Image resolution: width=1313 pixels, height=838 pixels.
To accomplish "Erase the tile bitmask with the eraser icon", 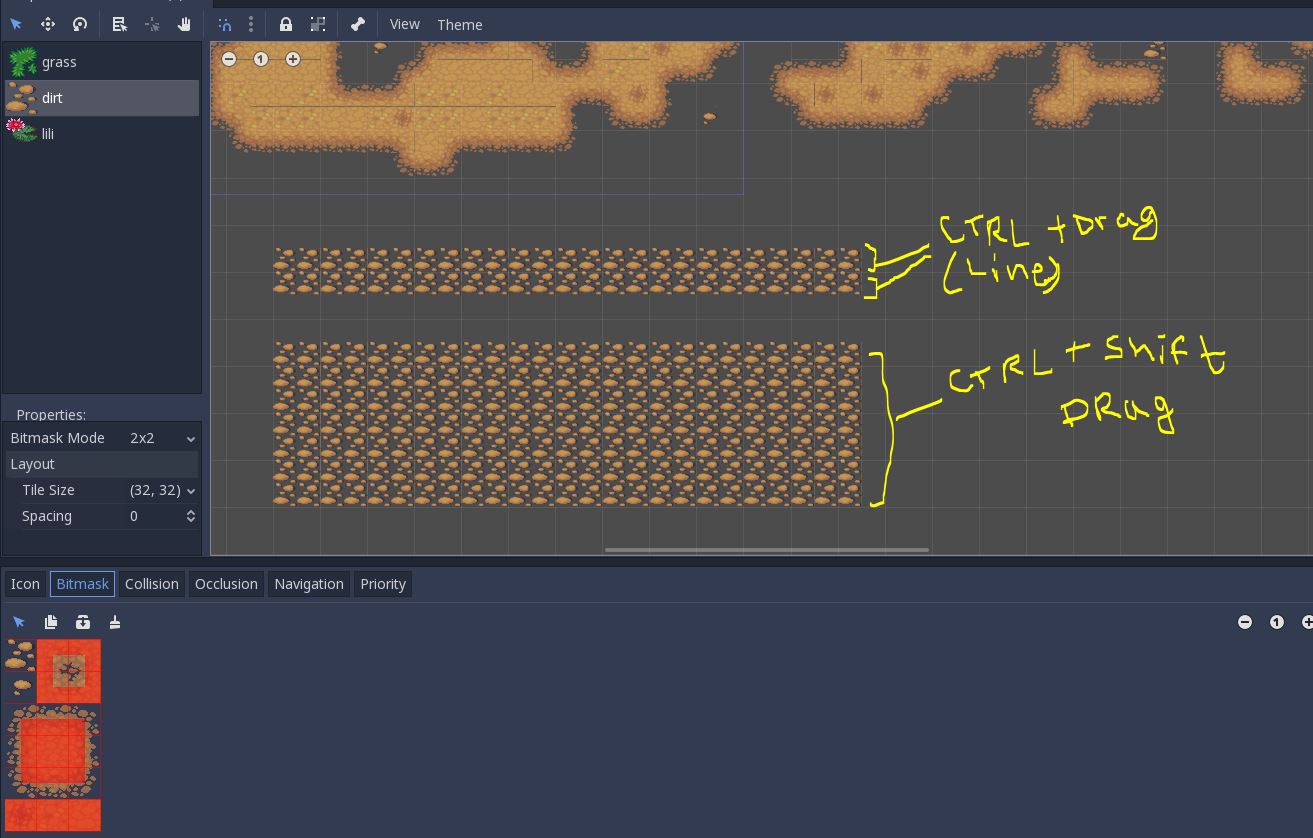I will pyautogui.click(x=114, y=621).
